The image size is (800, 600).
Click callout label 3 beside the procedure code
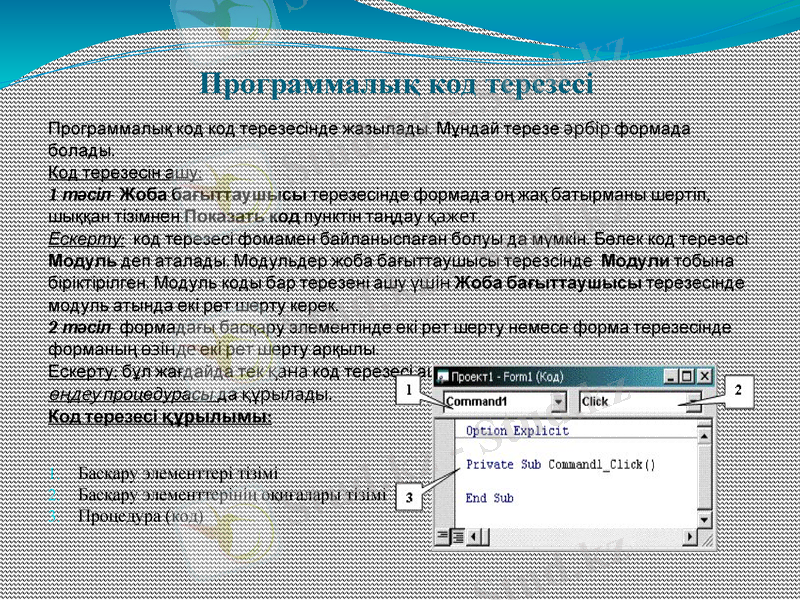point(408,495)
